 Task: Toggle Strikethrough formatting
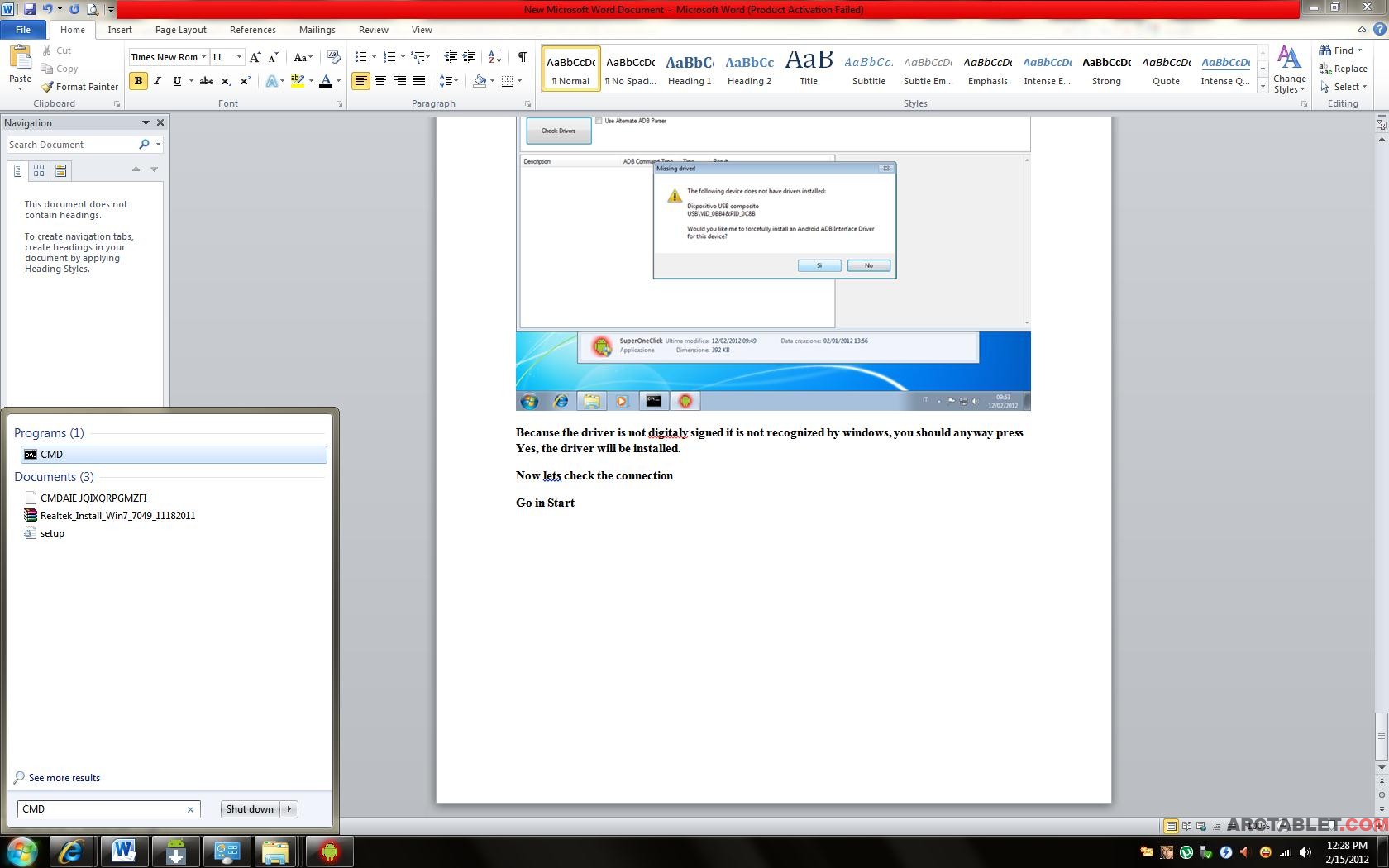click(x=207, y=81)
